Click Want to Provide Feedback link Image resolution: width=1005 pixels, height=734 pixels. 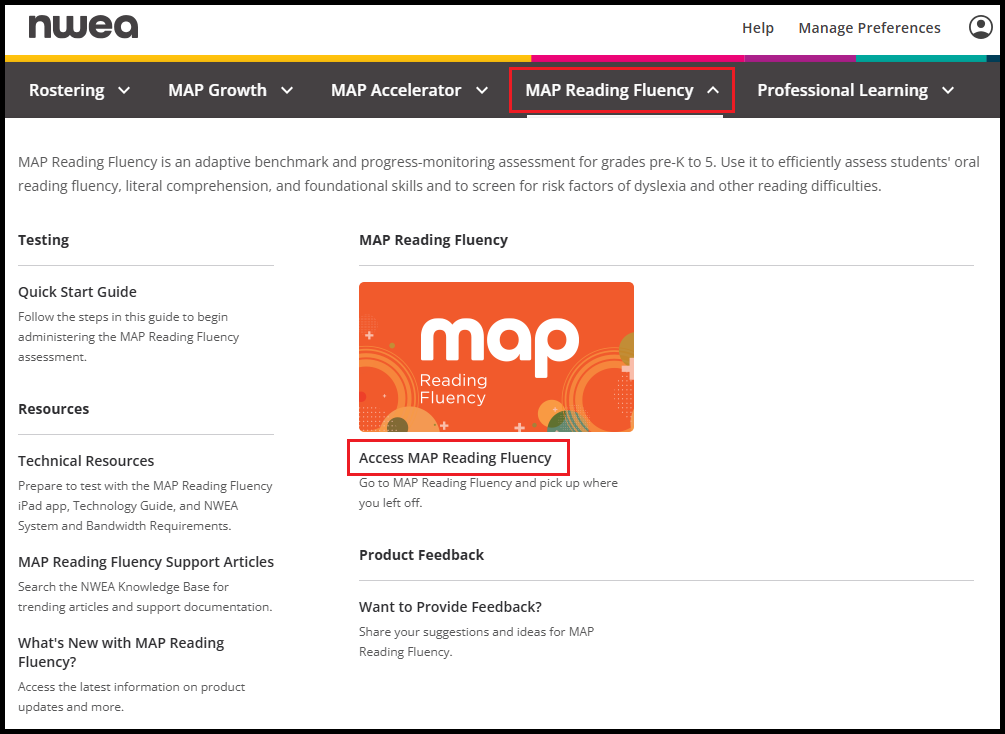pyautogui.click(x=450, y=607)
